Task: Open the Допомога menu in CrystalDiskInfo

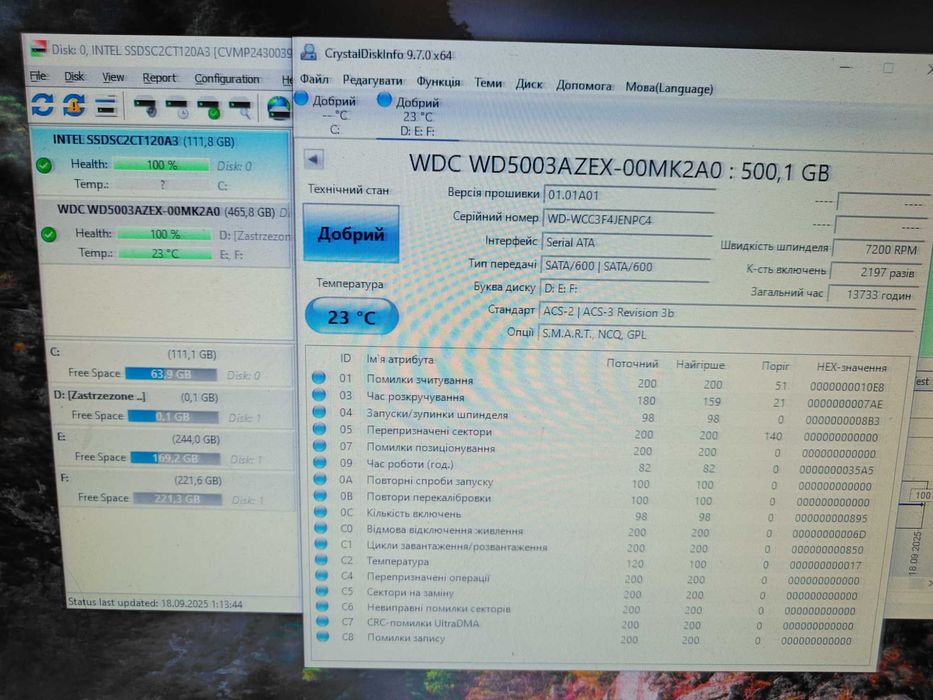Action: 584,86
